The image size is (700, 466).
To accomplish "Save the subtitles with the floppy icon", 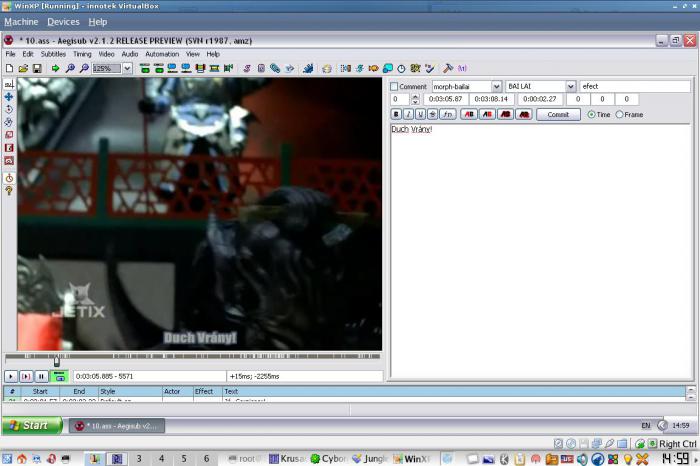I will coord(37,68).
